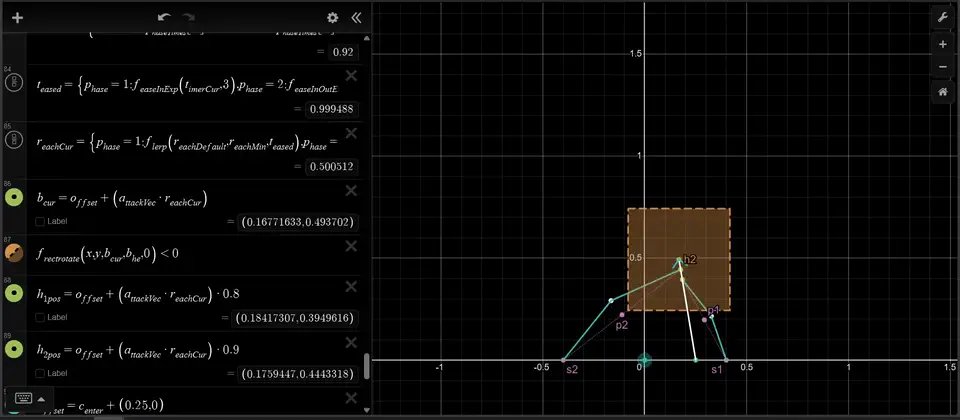Toggle the orange f_rectrotate inequality icon
This screenshot has width=960, height=420.
[13, 253]
